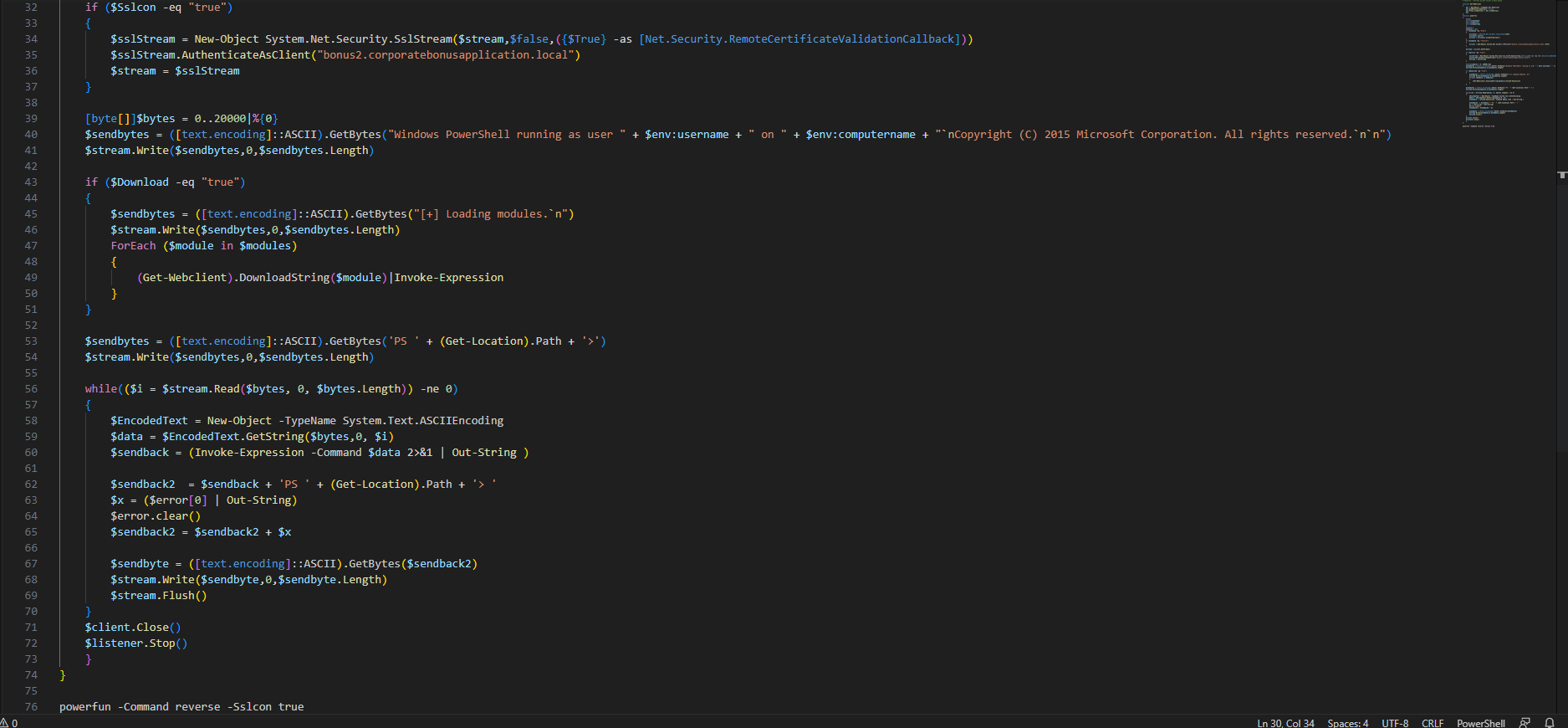The width and height of the screenshot is (1568, 728).
Task: Click "AuthenticateAsClient" method on line 35
Action: [x=246, y=54]
